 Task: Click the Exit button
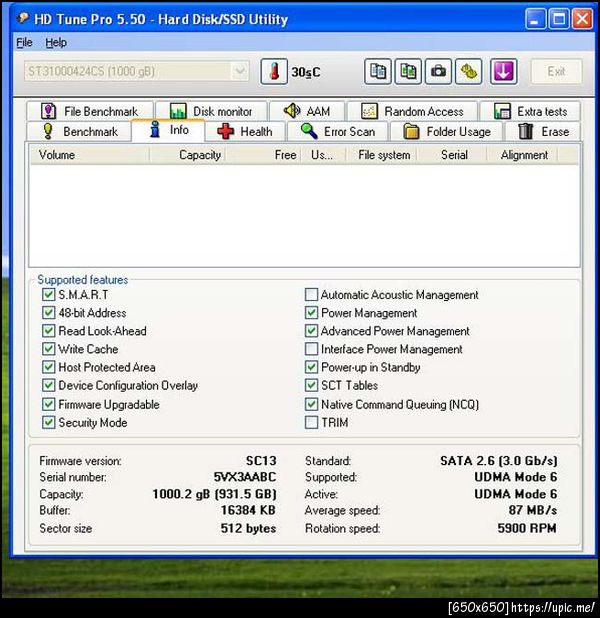(556, 71)
